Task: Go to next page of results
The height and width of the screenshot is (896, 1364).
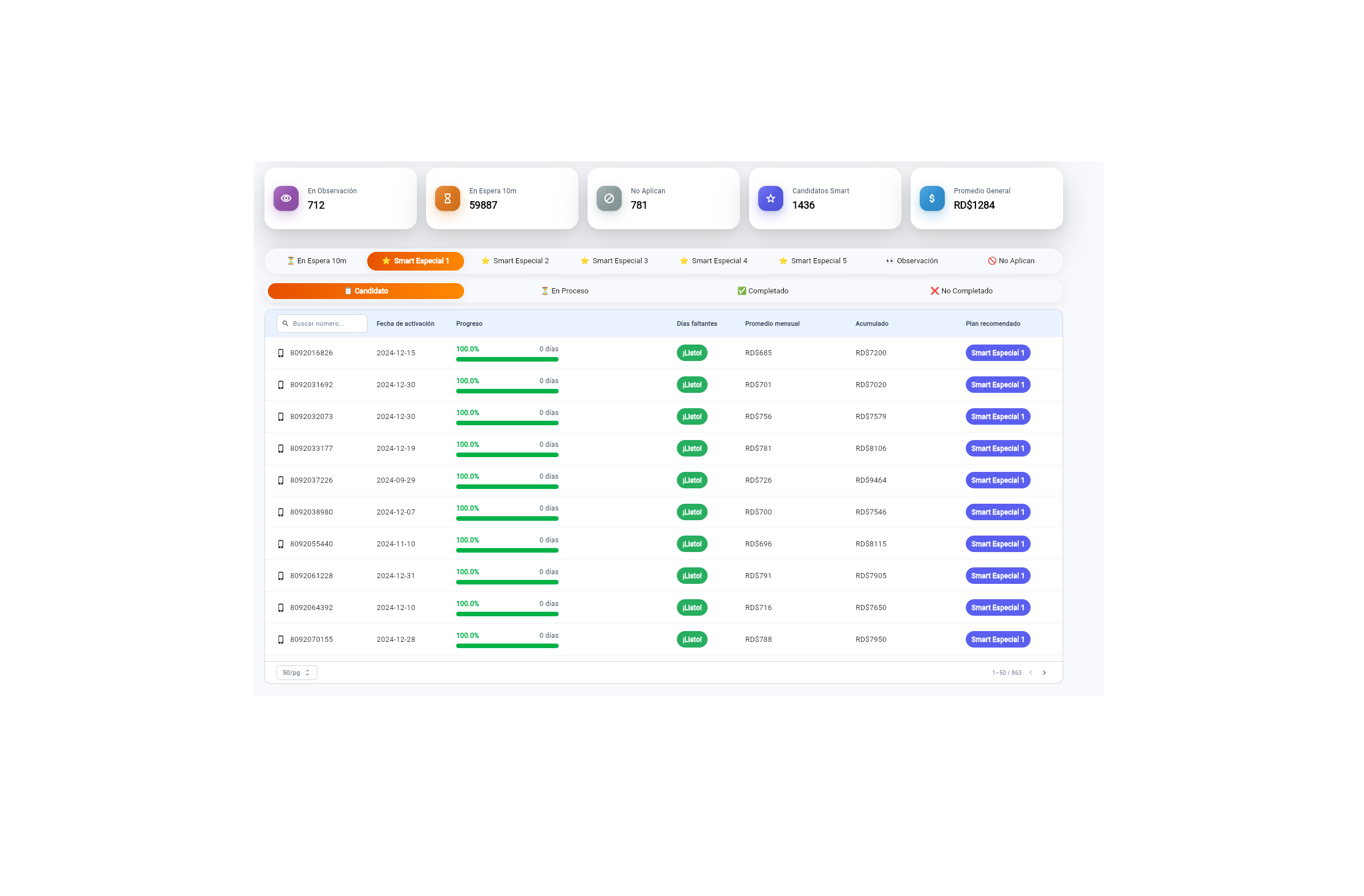Action: tap(1044, 673)
